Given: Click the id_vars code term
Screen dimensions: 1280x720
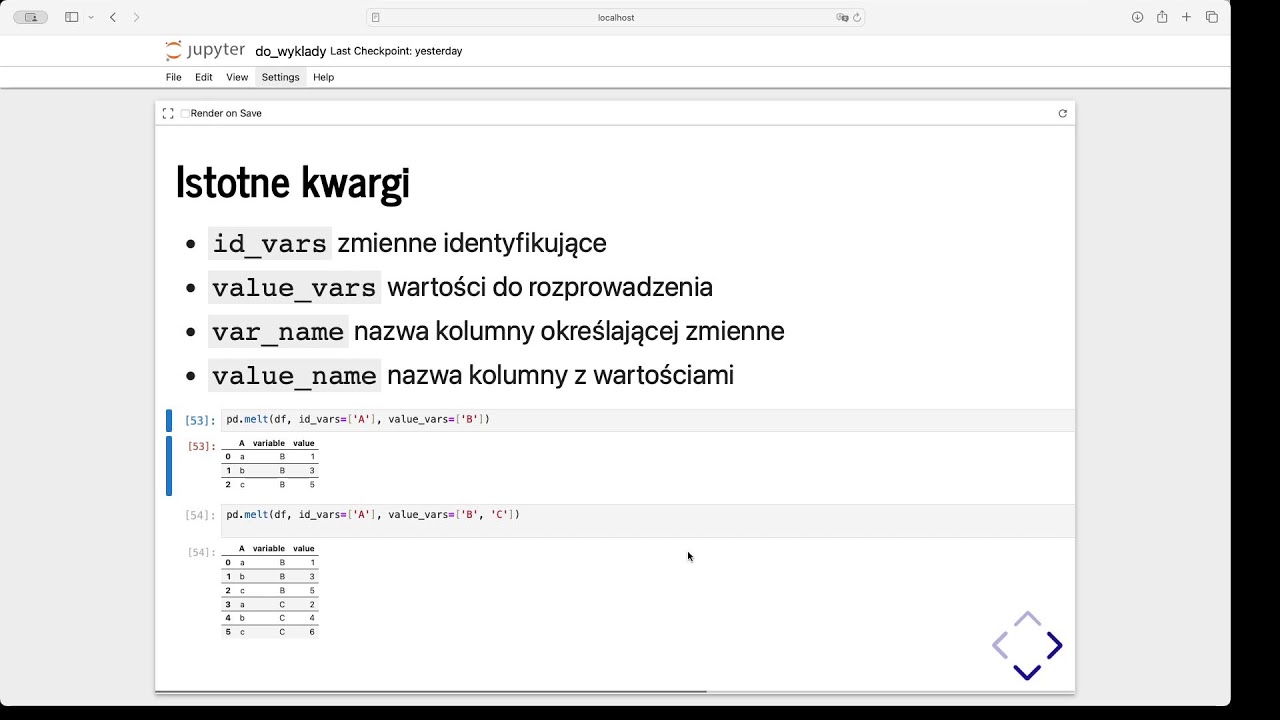Looking at the screenshot, I should point(269,243).
